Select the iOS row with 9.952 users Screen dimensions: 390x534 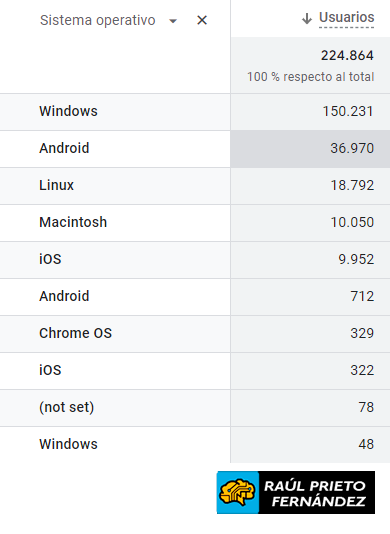[195, 260]
